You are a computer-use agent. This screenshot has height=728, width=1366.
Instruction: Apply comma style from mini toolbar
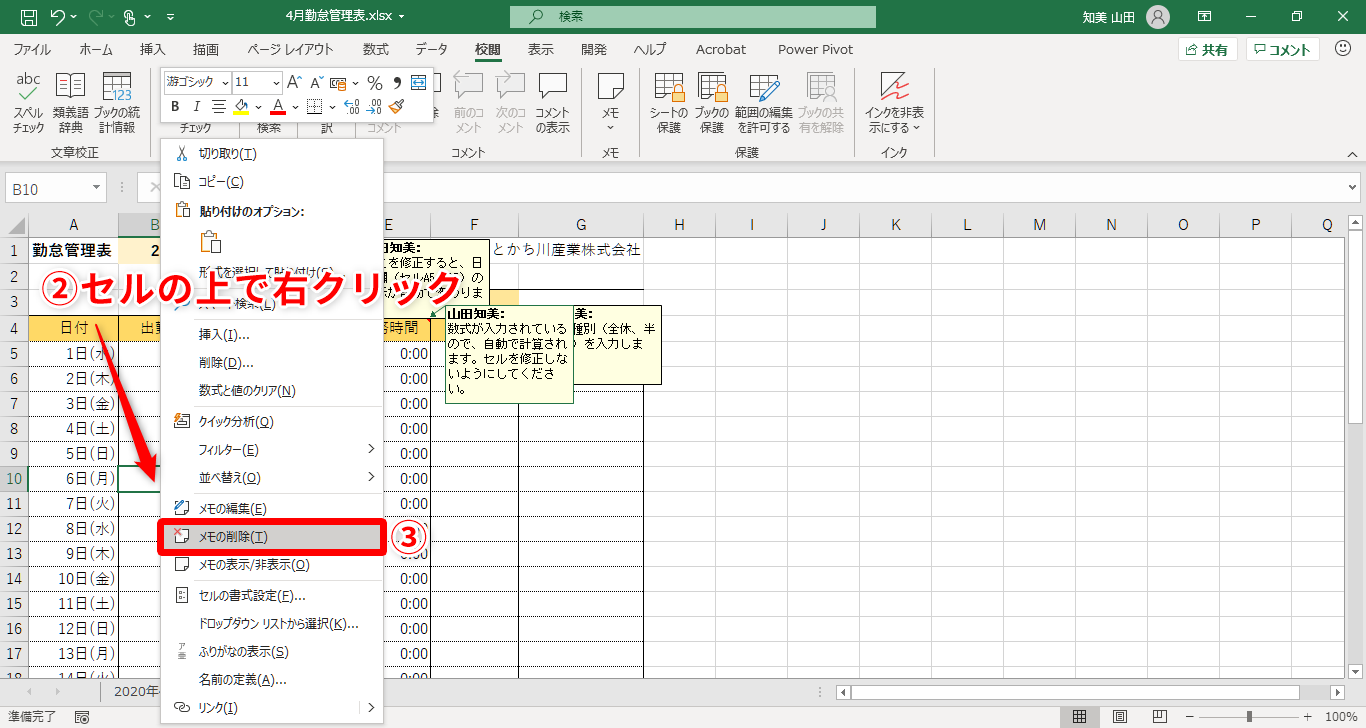click(397, 82)
